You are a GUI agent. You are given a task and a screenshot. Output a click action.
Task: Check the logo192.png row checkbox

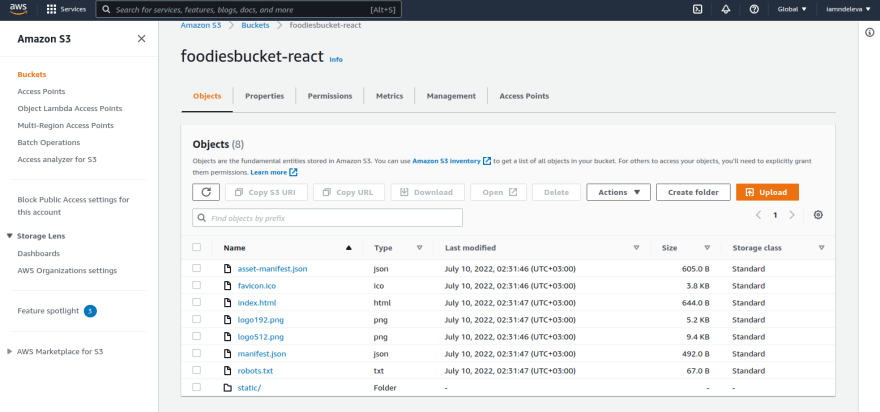click(196, 319)
